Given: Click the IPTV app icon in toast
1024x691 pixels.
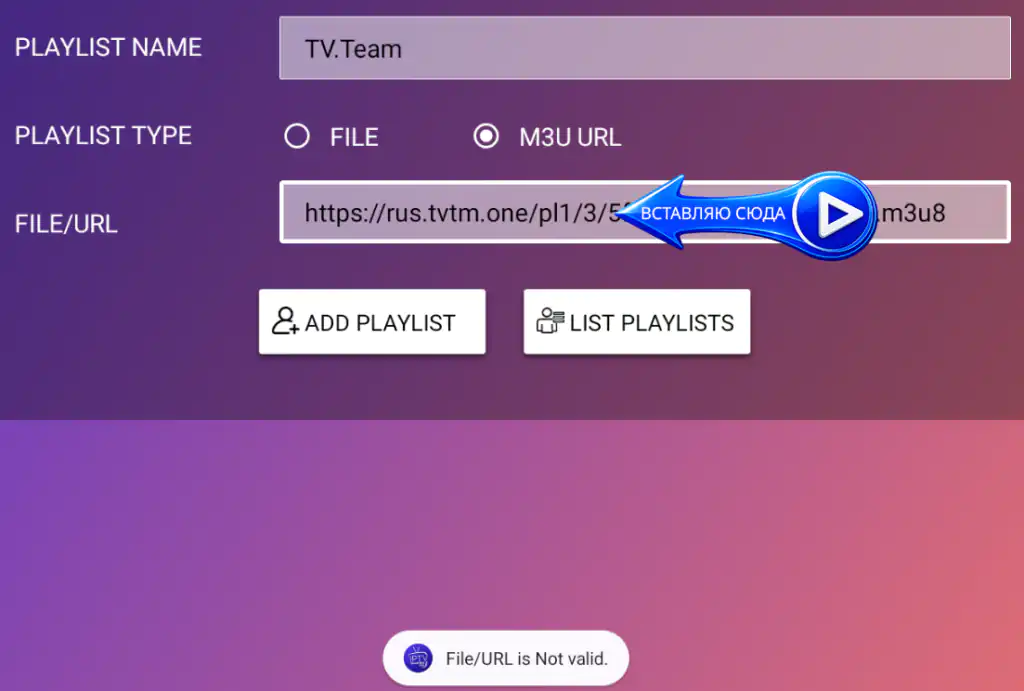Looking at the screenshot, I should (418, 658).
